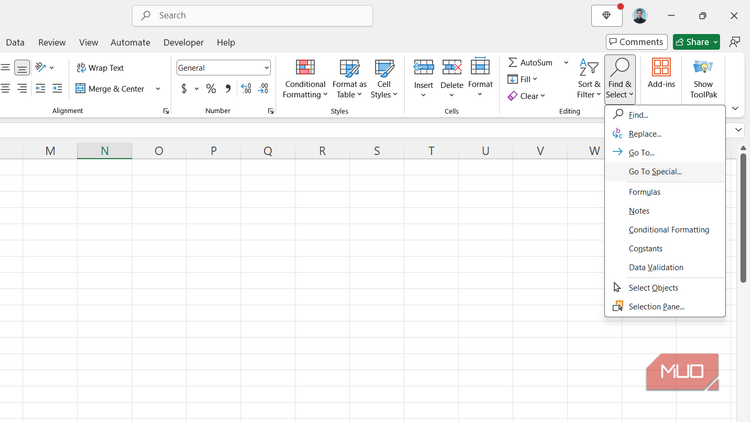The image size is (750, 422).
Task: Click the Search box in title bar
Action: click(253, 16)
